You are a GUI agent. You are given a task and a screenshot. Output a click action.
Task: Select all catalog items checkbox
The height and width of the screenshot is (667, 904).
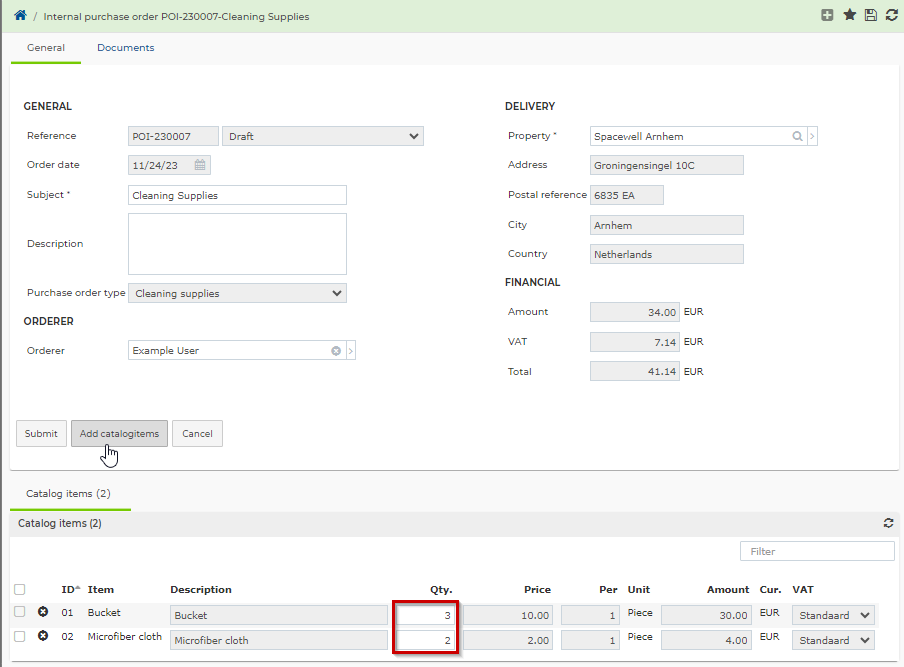click(x=20, y=589)
